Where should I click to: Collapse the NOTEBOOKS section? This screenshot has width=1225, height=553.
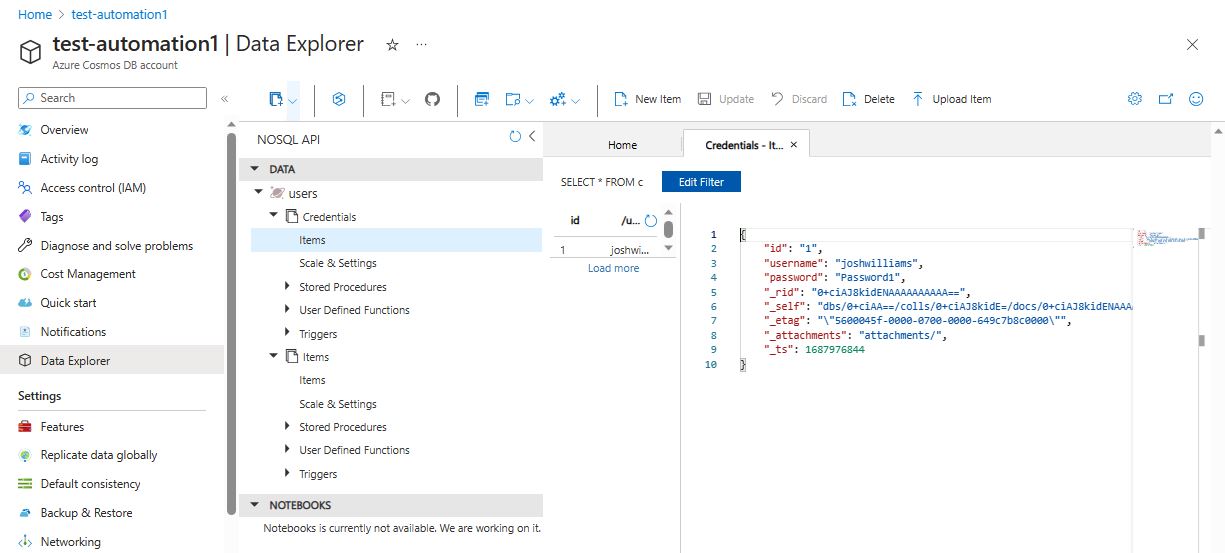255,505
